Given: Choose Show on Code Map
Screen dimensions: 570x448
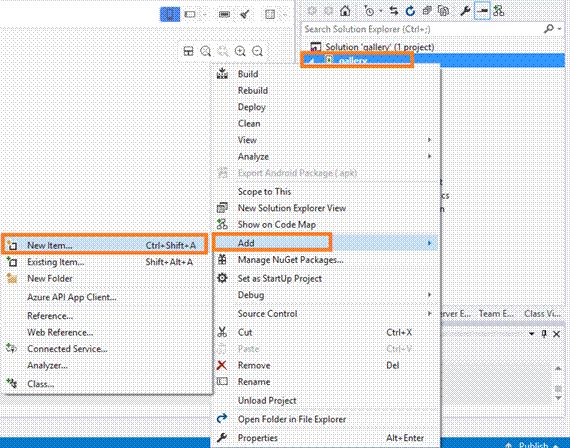Looking at the screenshot, I should [x=325, y=224].
